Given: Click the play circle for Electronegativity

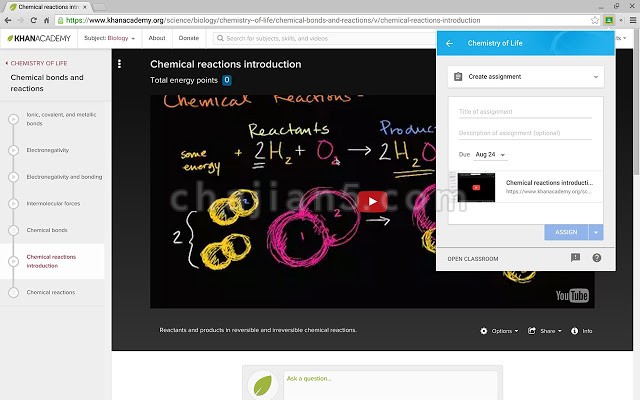Looking at the screenshot, I should pos(13,150).
